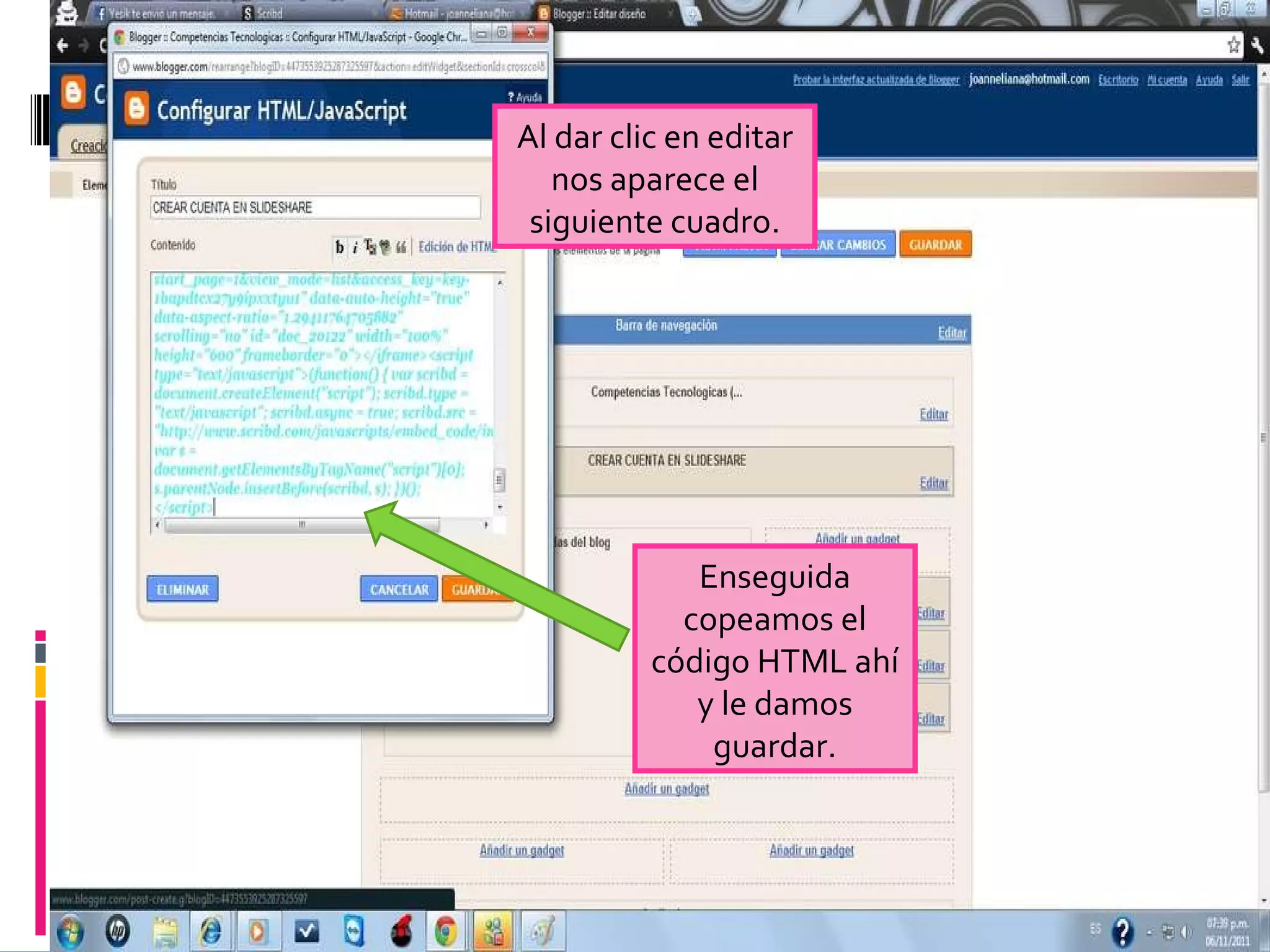Open Google Chrome from the taskbar
Viewport: 1270px width, 952px height.
tap(445, 932)
